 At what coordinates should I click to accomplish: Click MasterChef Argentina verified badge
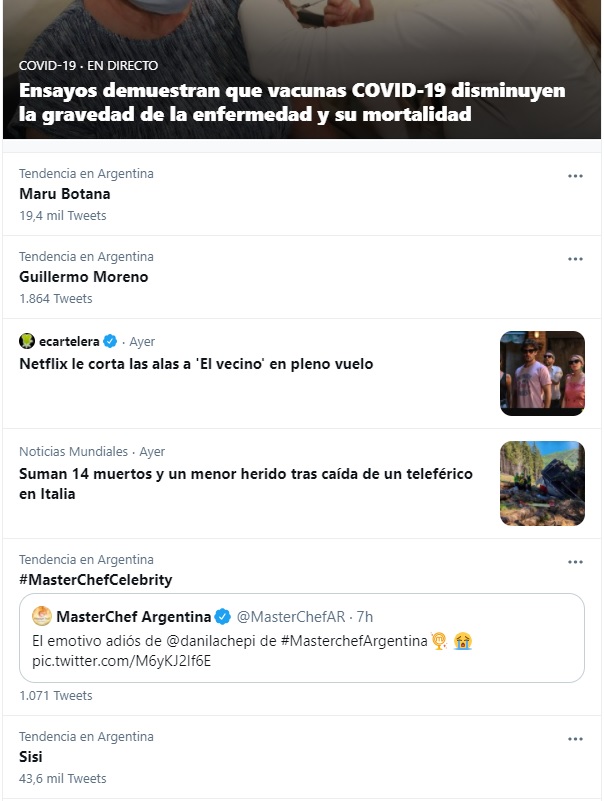click(x=224, y=616)
